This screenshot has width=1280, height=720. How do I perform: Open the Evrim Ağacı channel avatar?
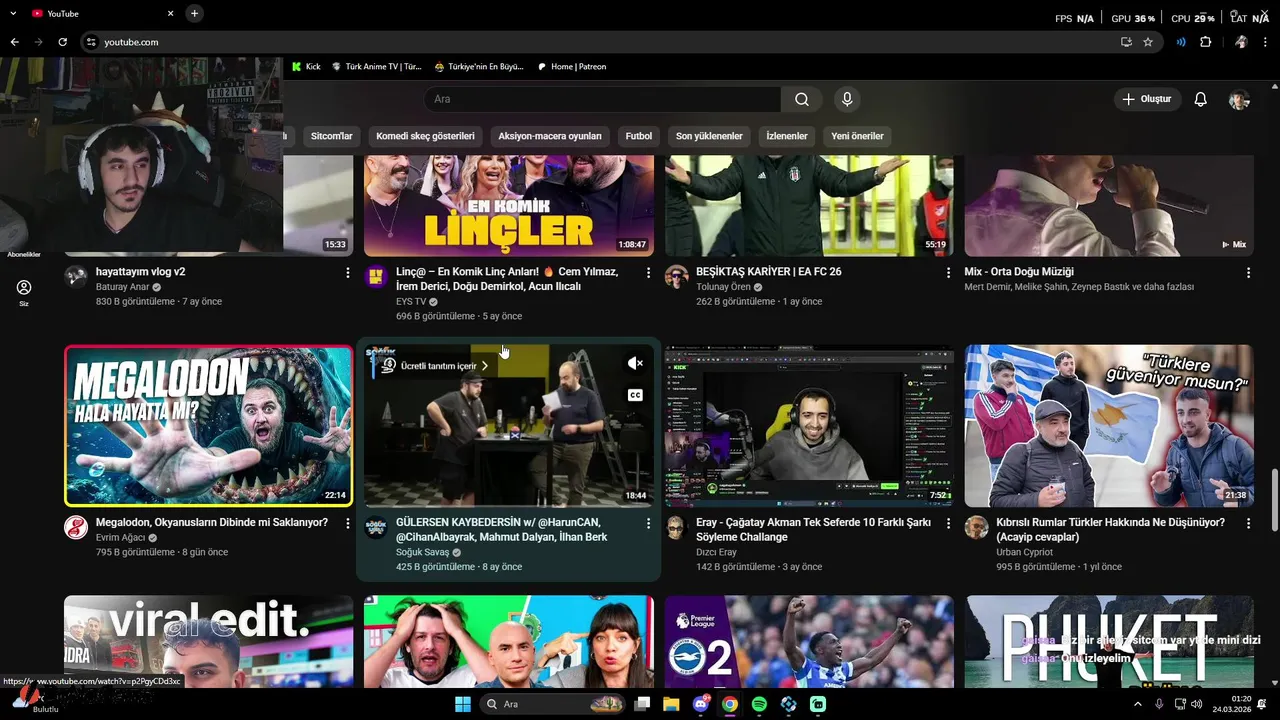pyautogui.click(x=76, y=527)
